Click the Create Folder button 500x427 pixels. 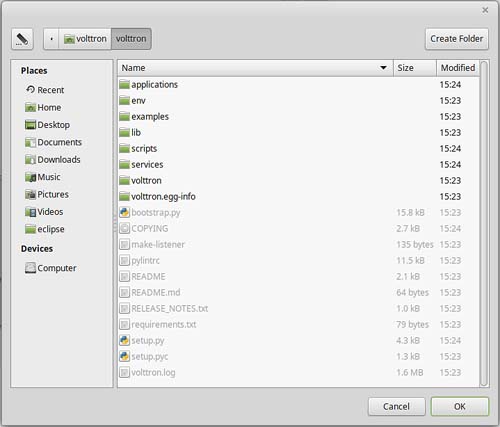[x=456, y=39]
